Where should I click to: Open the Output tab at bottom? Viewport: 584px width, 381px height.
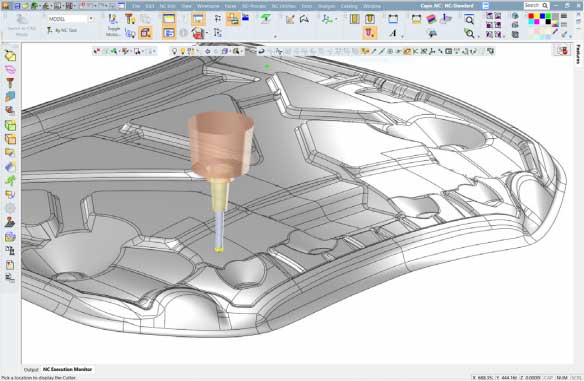coord(31,369)
